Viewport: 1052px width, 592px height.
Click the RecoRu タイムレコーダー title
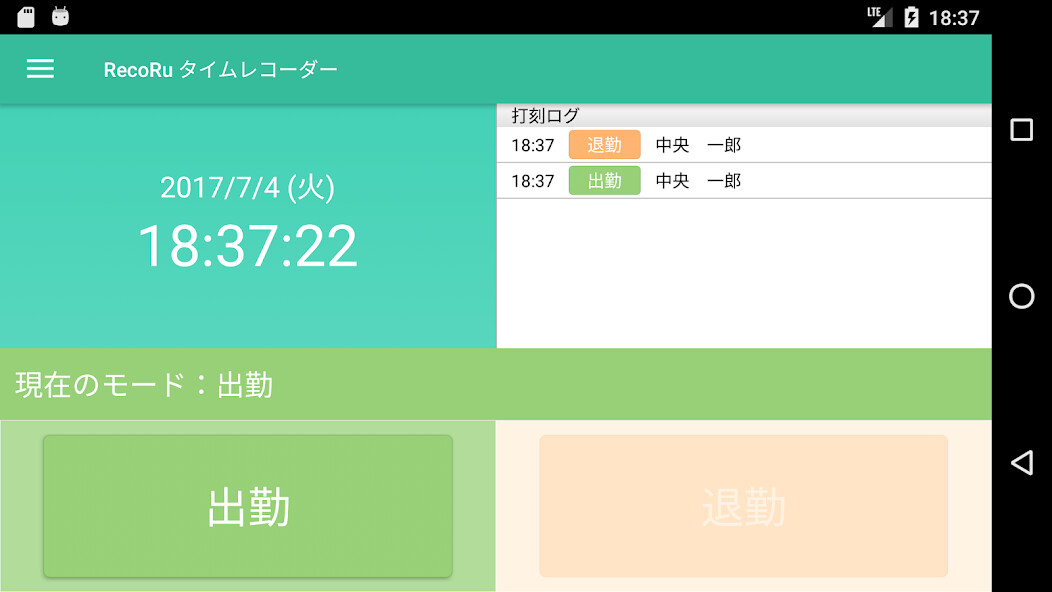pos(220,69)
